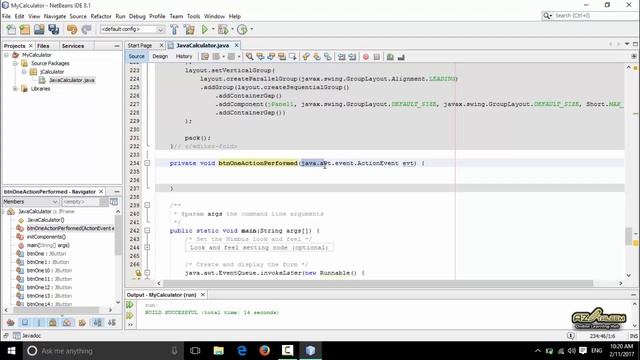Toggle Show Inherited Members in Navigator

[11, 322]
